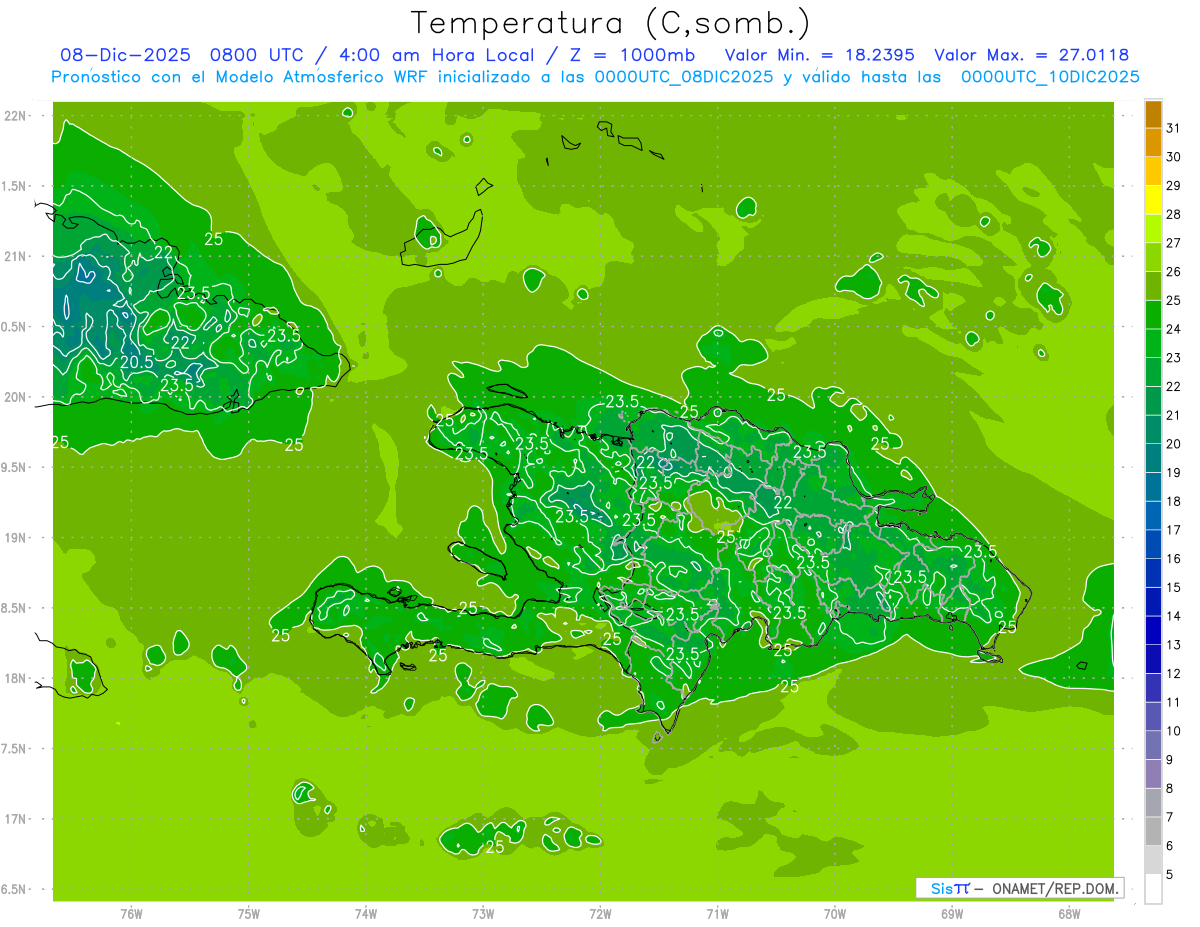Screen dimensions: 1200x927
Task: Select the "Valor Min. = 18.2395" text
Action: point(819,55)
